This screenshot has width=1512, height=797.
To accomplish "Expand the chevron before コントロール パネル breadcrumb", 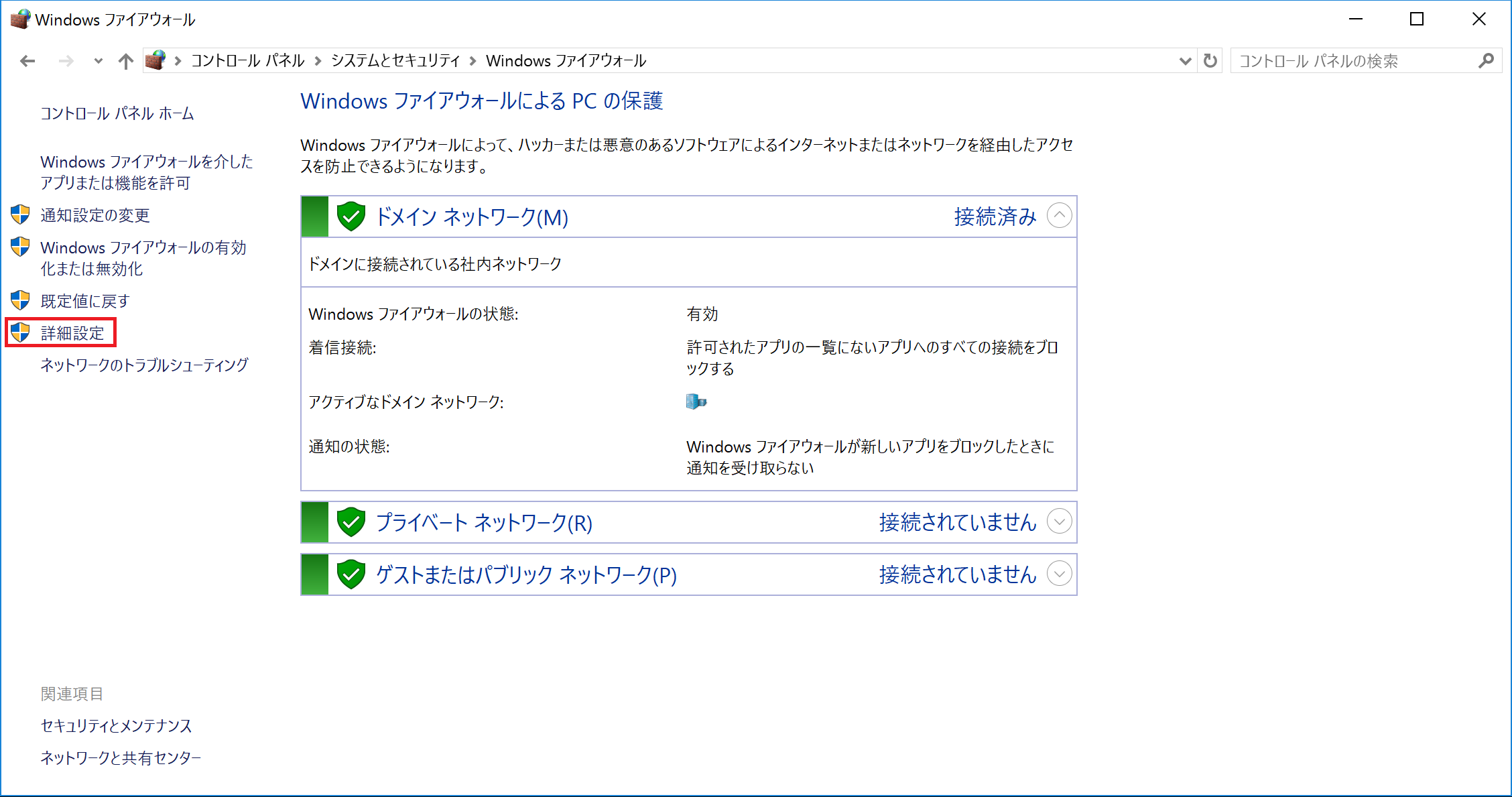I will tap(178, 61).
